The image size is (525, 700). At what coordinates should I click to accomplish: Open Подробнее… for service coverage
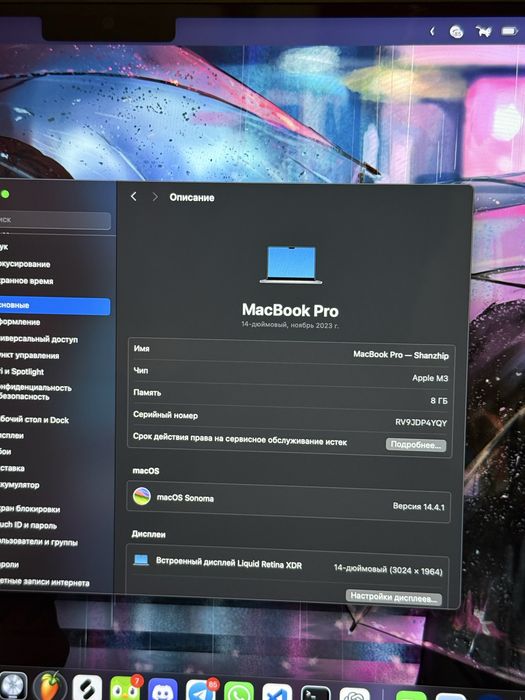pos(416,445)
